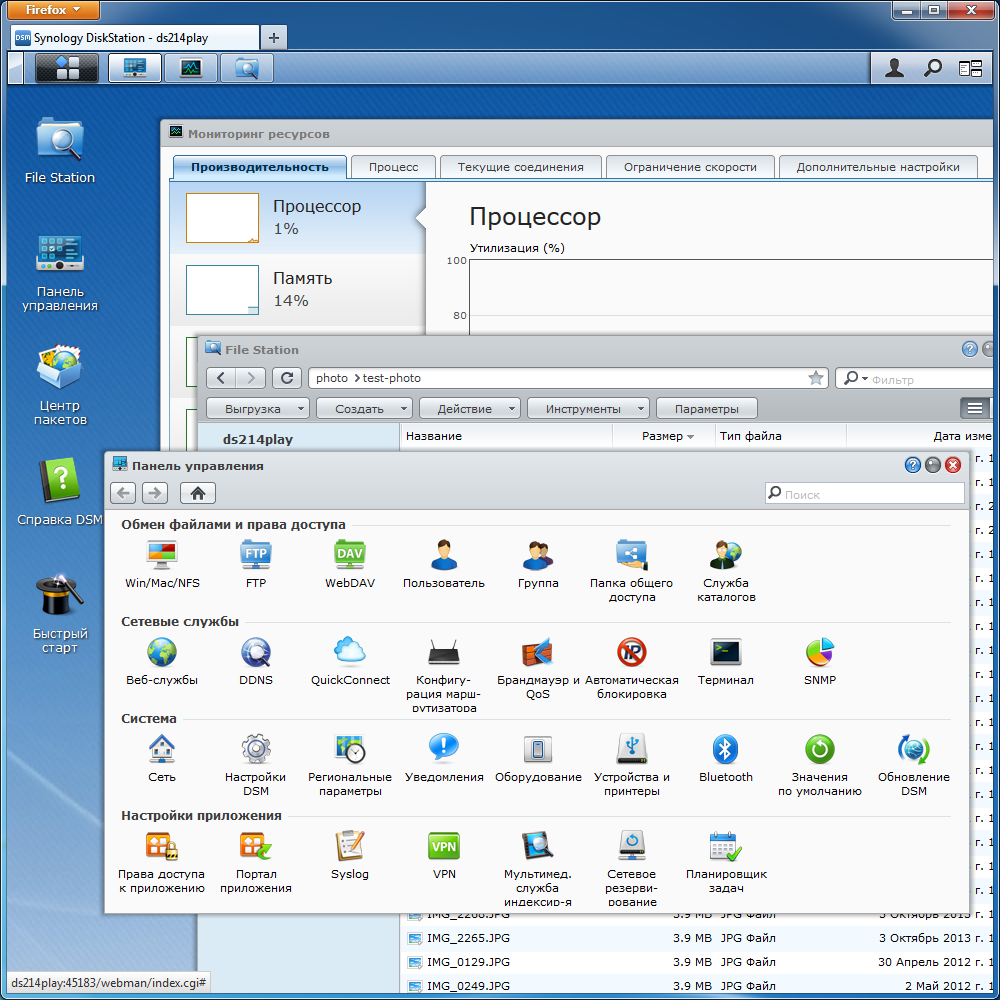Open the FTP icon in Control Panel
The width and height of the screenshot is (1000, 1000).
pyautogui.click(x=256, y=564)
